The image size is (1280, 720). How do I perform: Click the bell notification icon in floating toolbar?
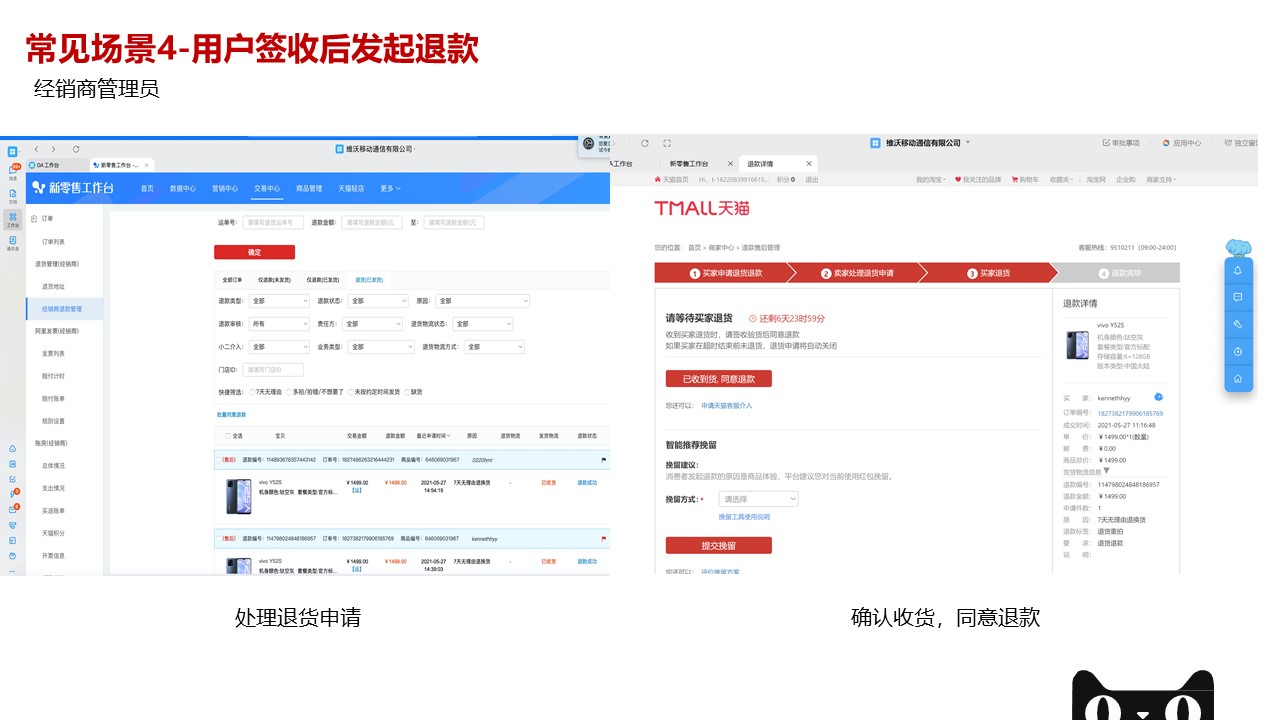click(x=1238, y=270)
